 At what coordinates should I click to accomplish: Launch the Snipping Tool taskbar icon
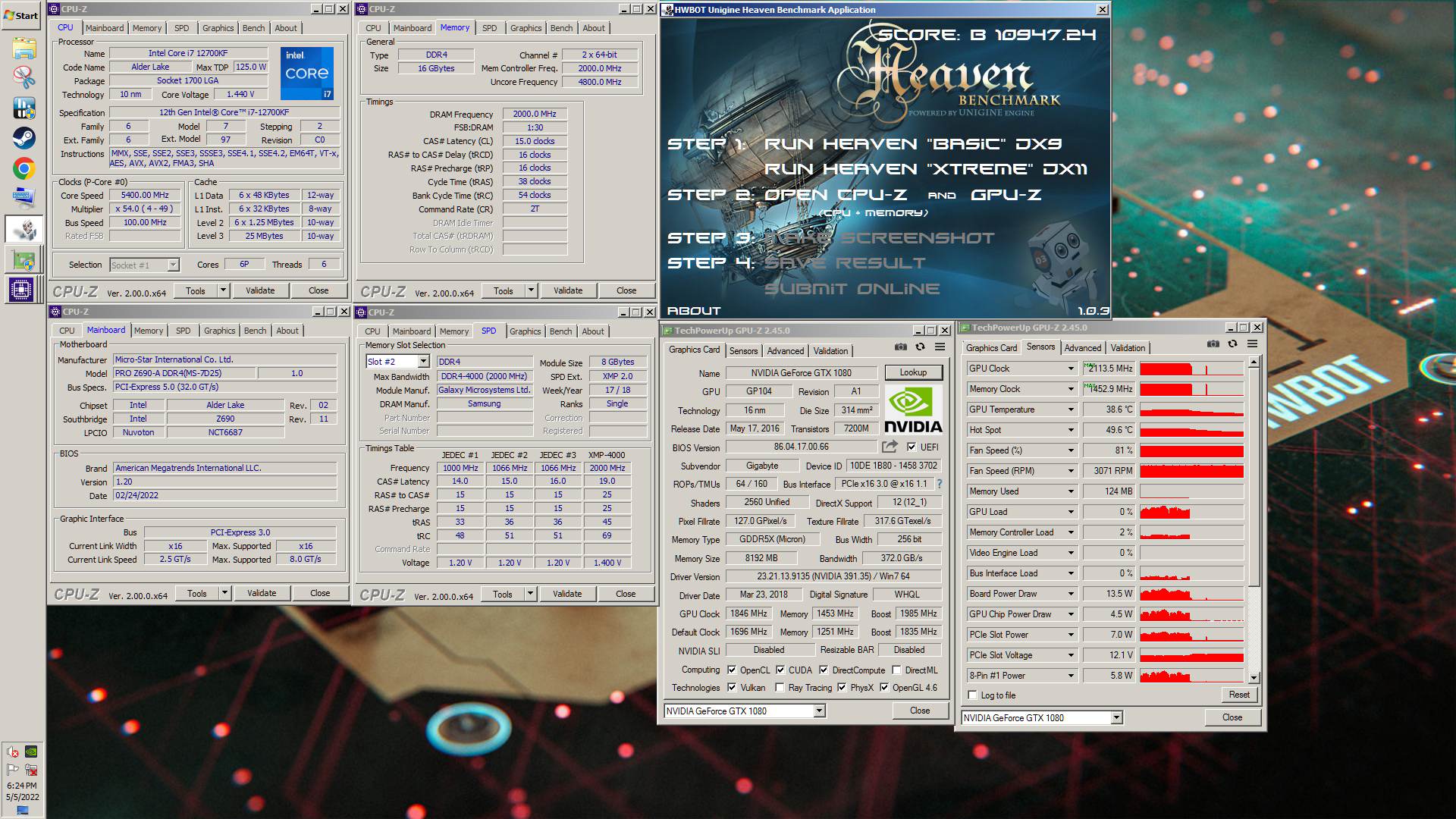[x=24, y=77]
